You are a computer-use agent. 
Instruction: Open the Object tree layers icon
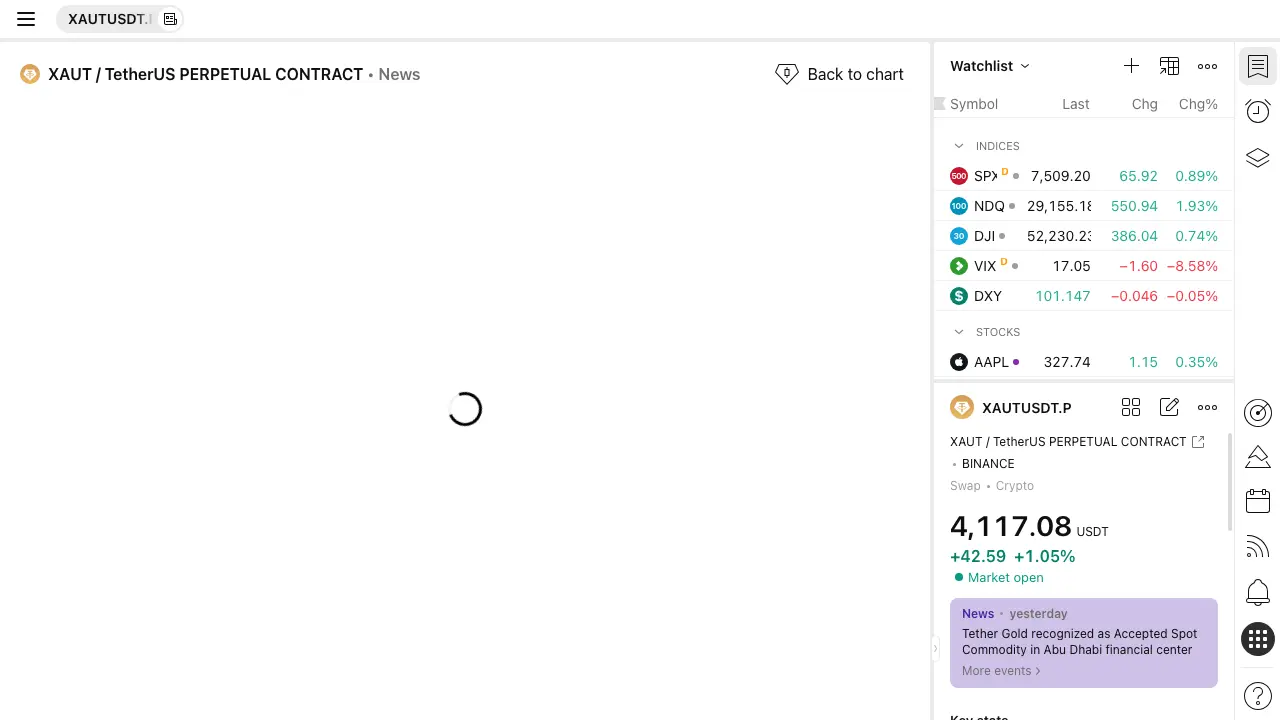(1258, 157)
